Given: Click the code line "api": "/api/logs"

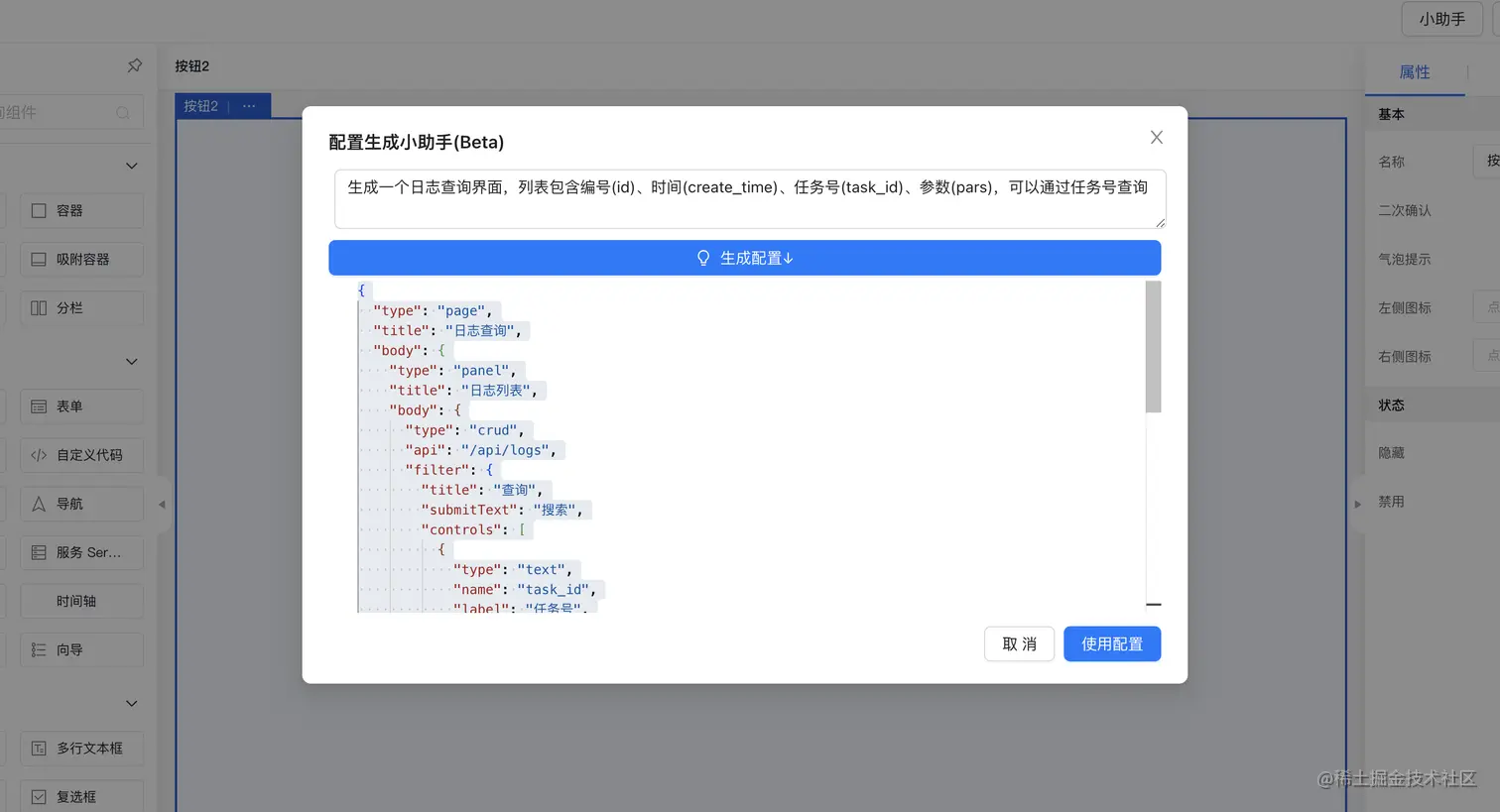Looking at the screenshot, I should [x=480, y=450].
